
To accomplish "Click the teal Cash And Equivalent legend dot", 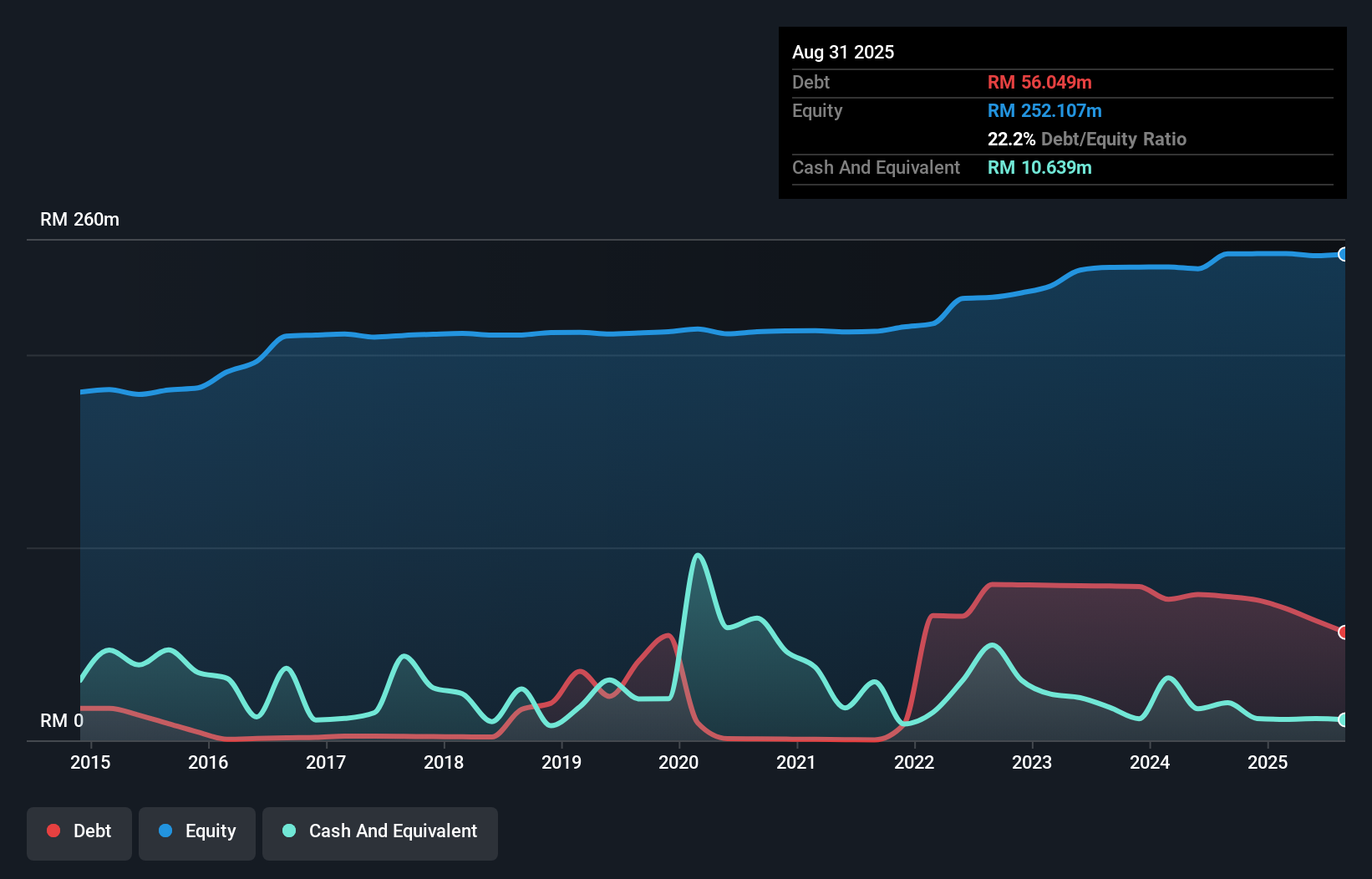I will coord(288,831).
